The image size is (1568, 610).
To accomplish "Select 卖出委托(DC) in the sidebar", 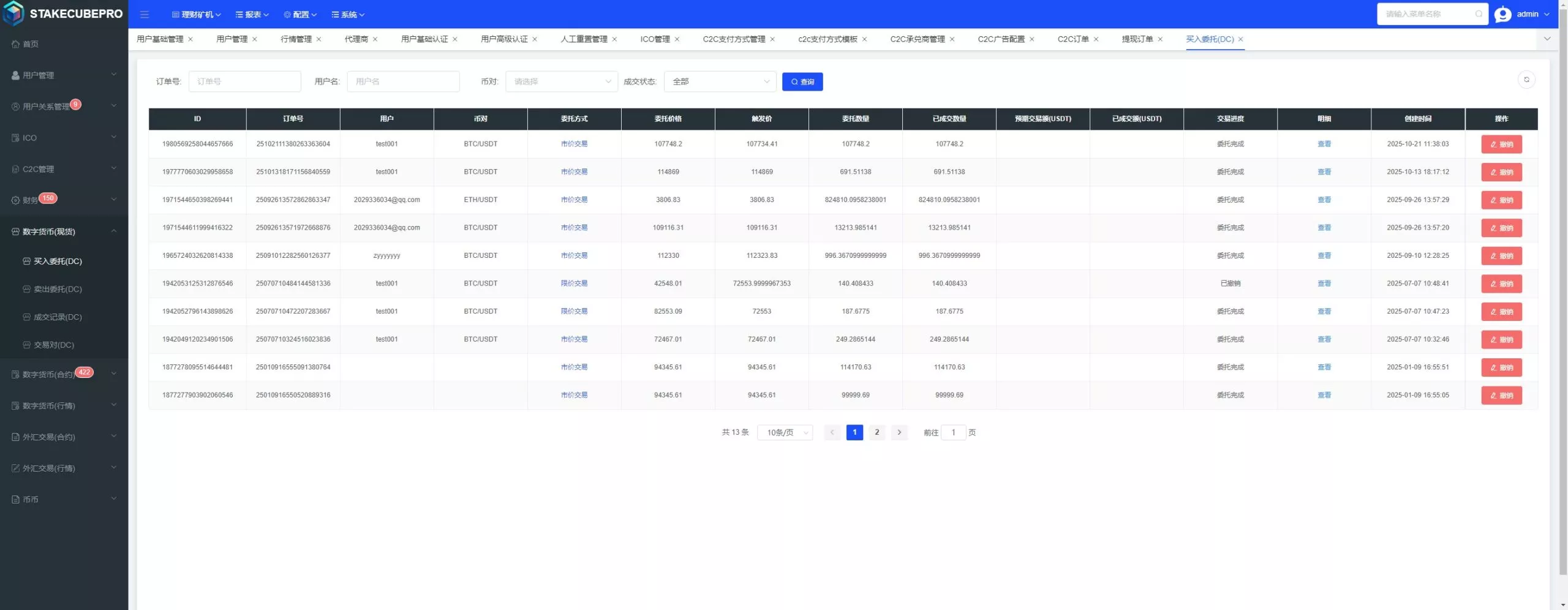I will tap(58, 289).
